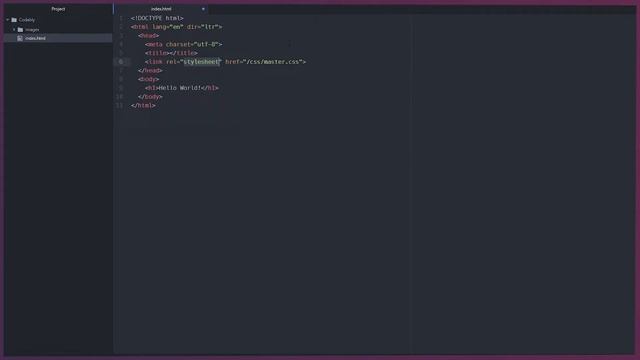
Task: Click the closing html tag
Action: 143,105
